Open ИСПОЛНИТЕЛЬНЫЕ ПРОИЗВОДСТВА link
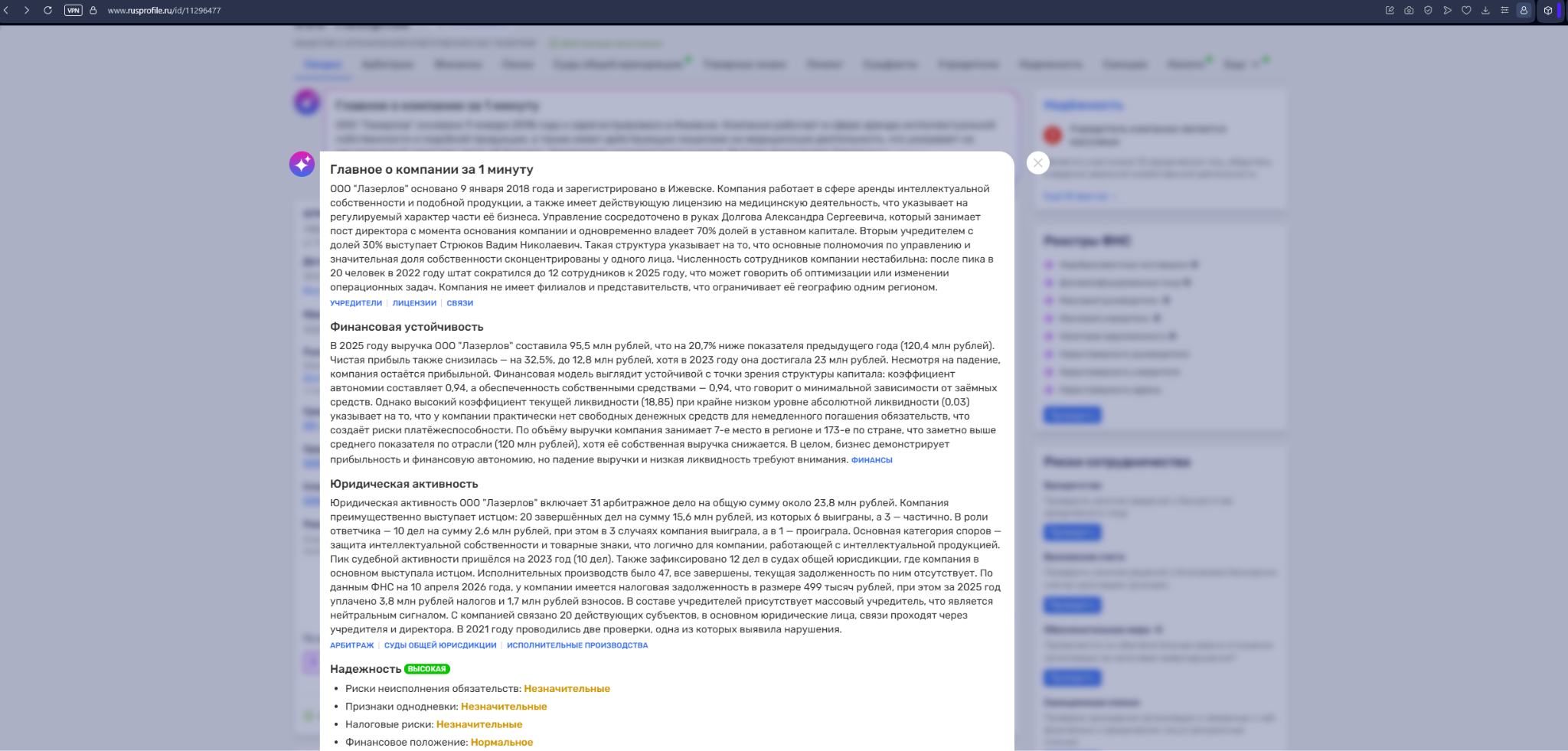The image size is (1568, 751). click(x=577, y=645)
